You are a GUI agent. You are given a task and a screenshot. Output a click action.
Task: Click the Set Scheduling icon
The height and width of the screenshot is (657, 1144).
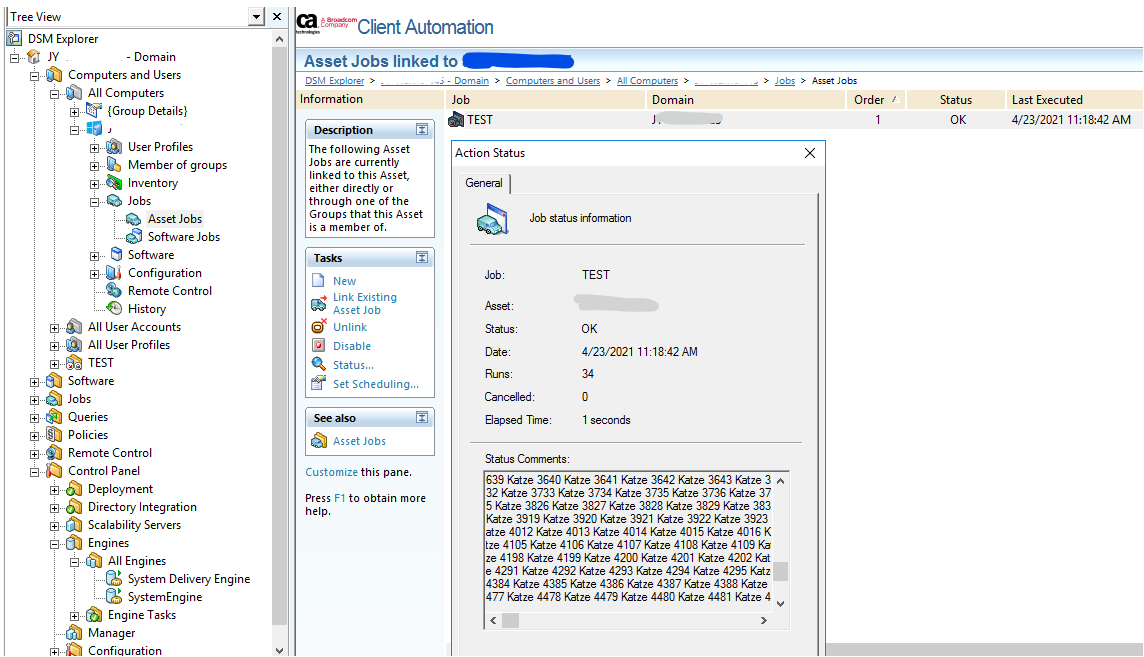[x=319, y=383]
